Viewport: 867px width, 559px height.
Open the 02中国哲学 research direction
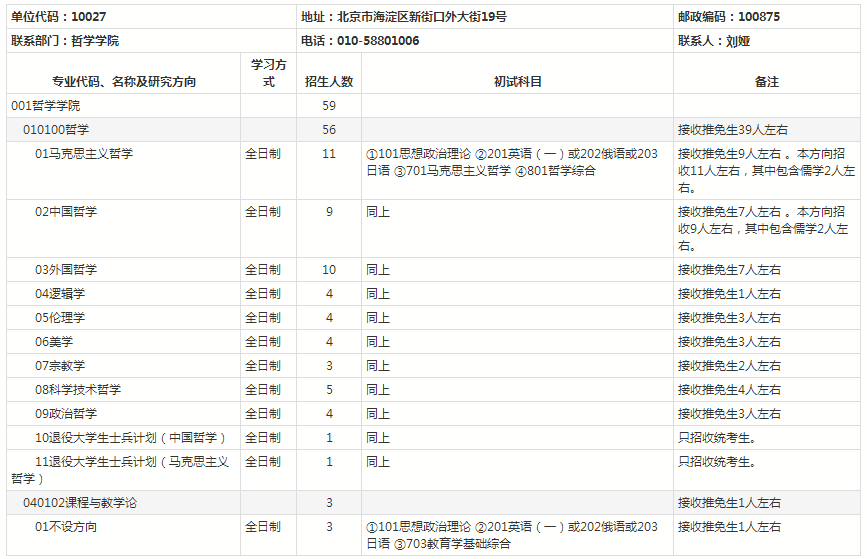[x=66, y=212]
